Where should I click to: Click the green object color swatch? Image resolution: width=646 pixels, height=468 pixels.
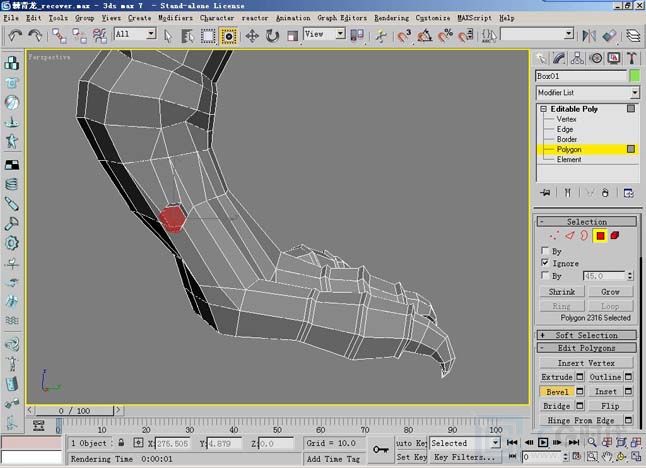635,76
